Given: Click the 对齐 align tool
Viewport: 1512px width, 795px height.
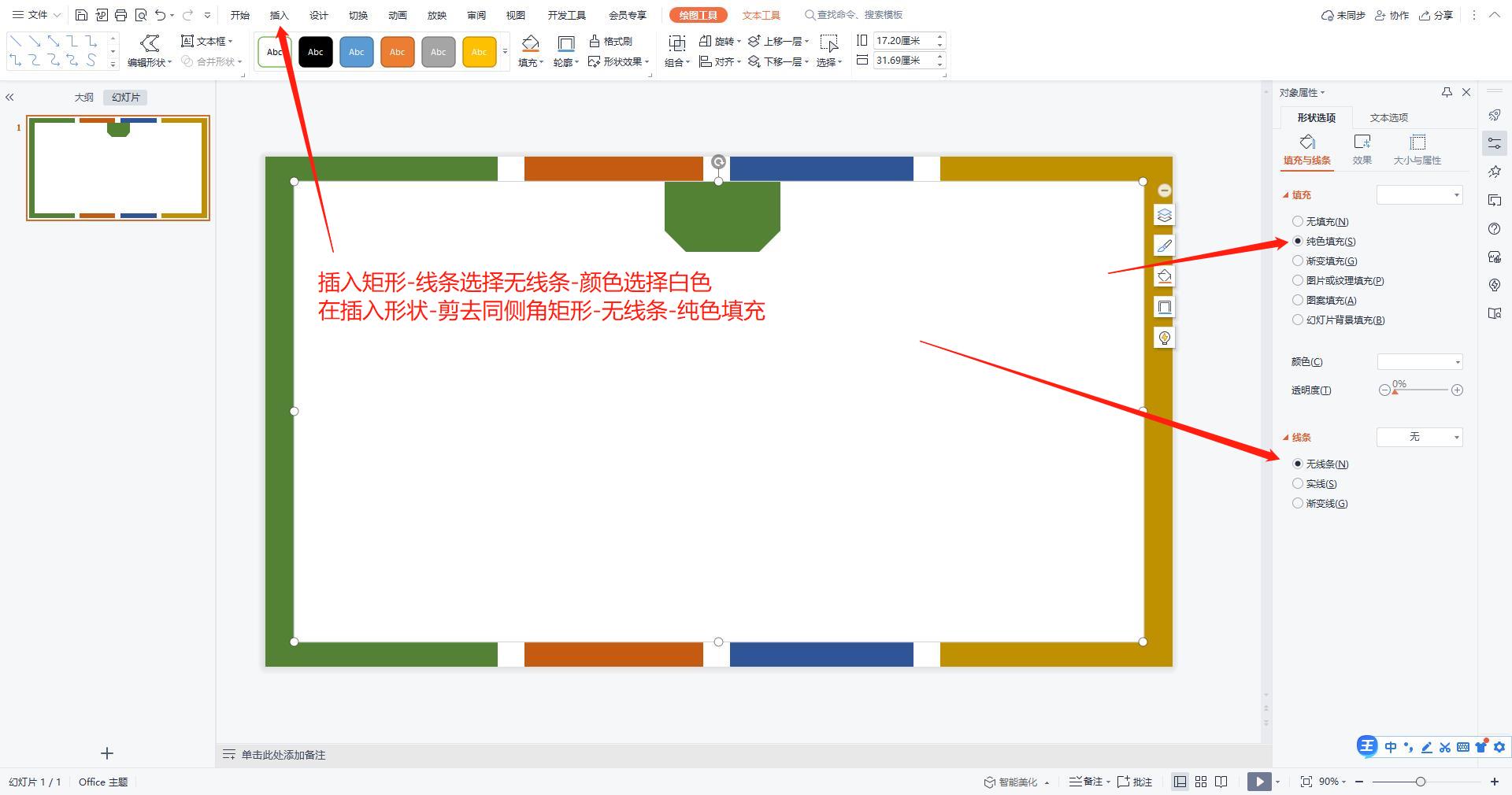Looking at the screenshot, I should tap(720, 61).
